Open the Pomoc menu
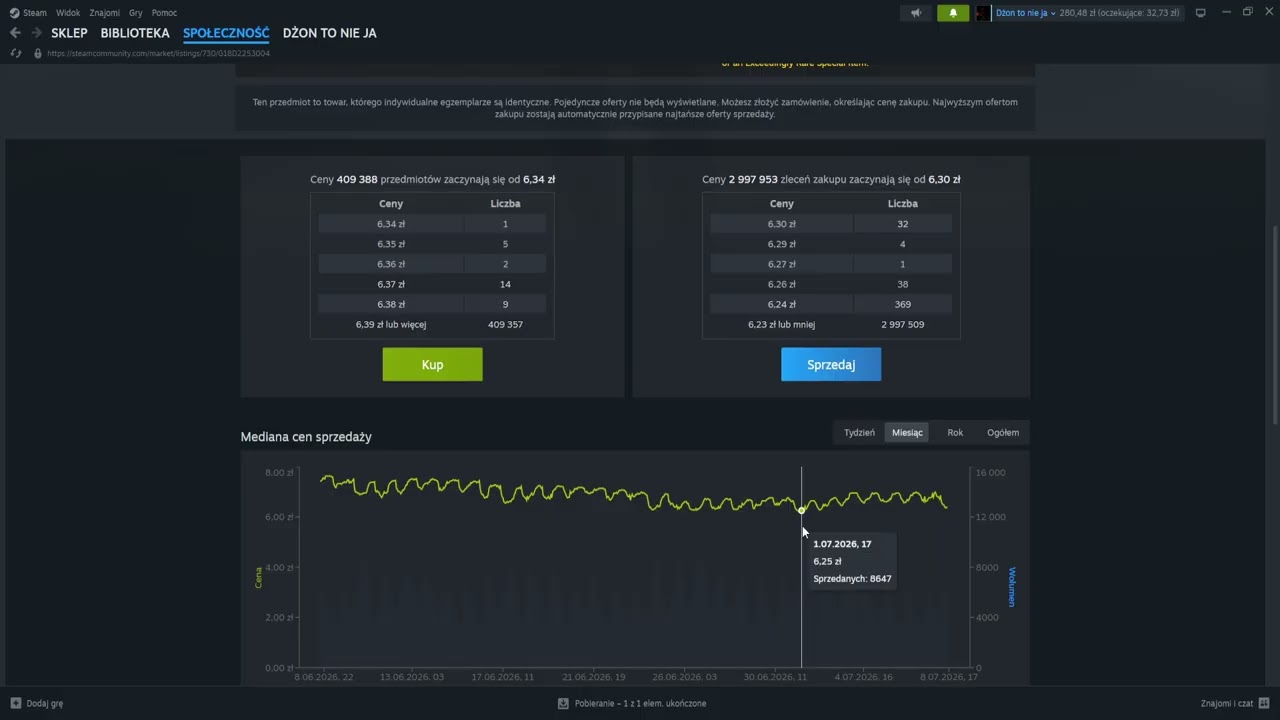 click(x=164, y=13)
